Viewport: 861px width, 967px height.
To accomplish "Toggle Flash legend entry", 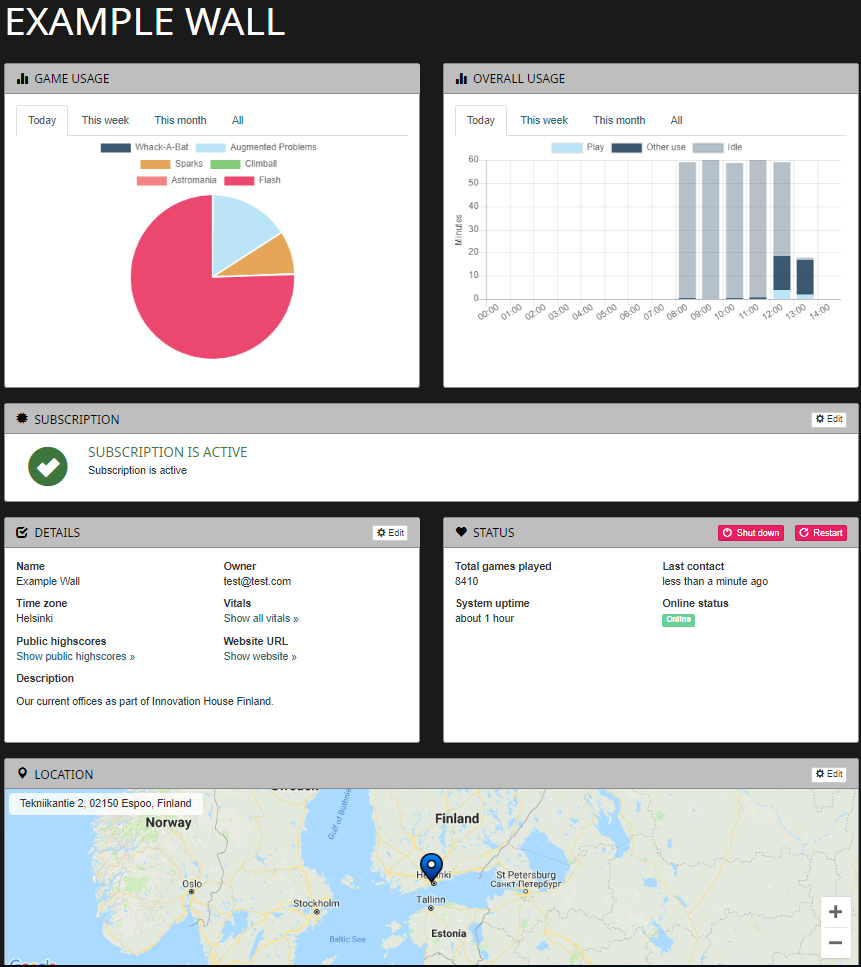I will pos(252,181).
